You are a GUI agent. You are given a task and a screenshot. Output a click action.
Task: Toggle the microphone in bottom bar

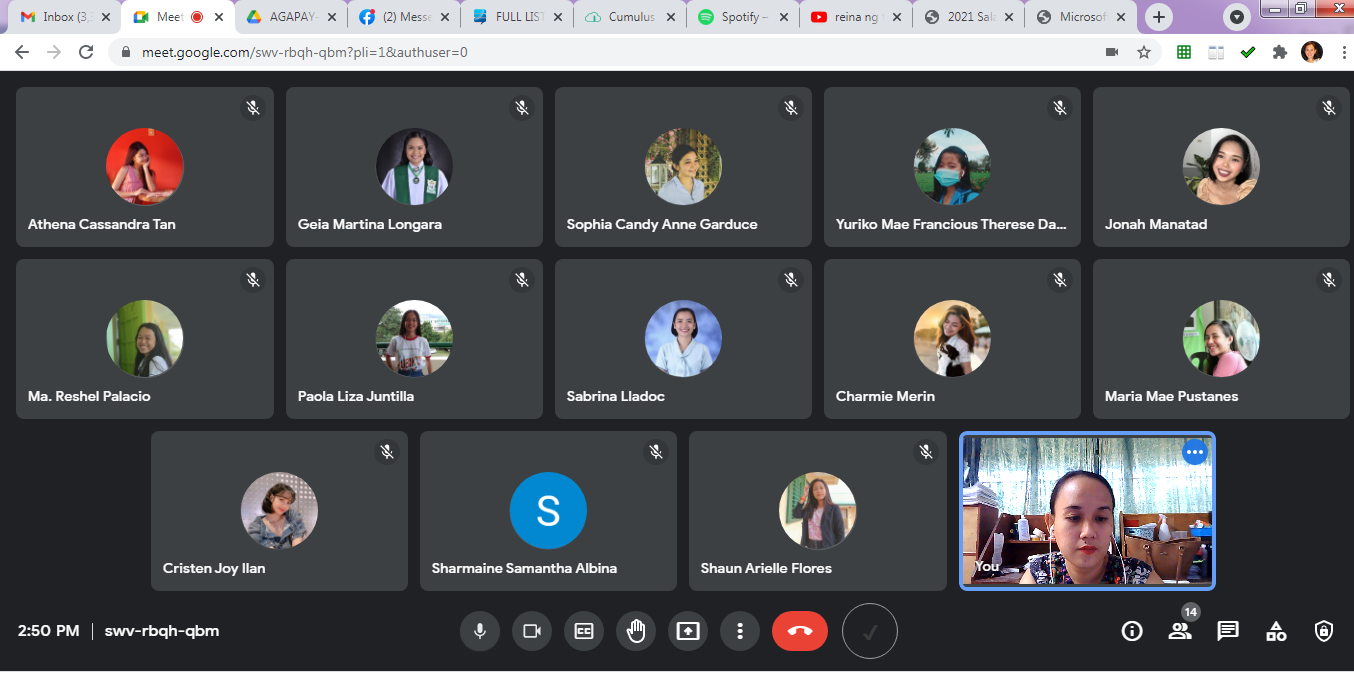pos(480,631)
